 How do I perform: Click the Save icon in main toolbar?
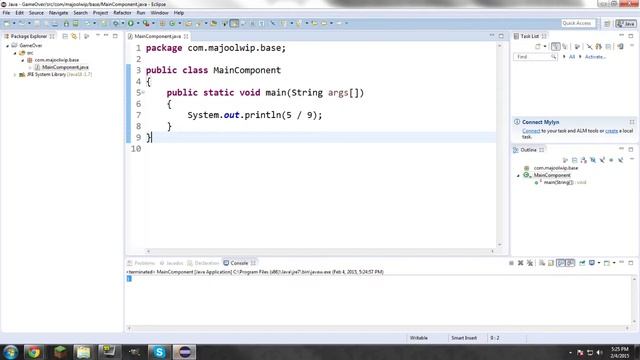point(37,23)
